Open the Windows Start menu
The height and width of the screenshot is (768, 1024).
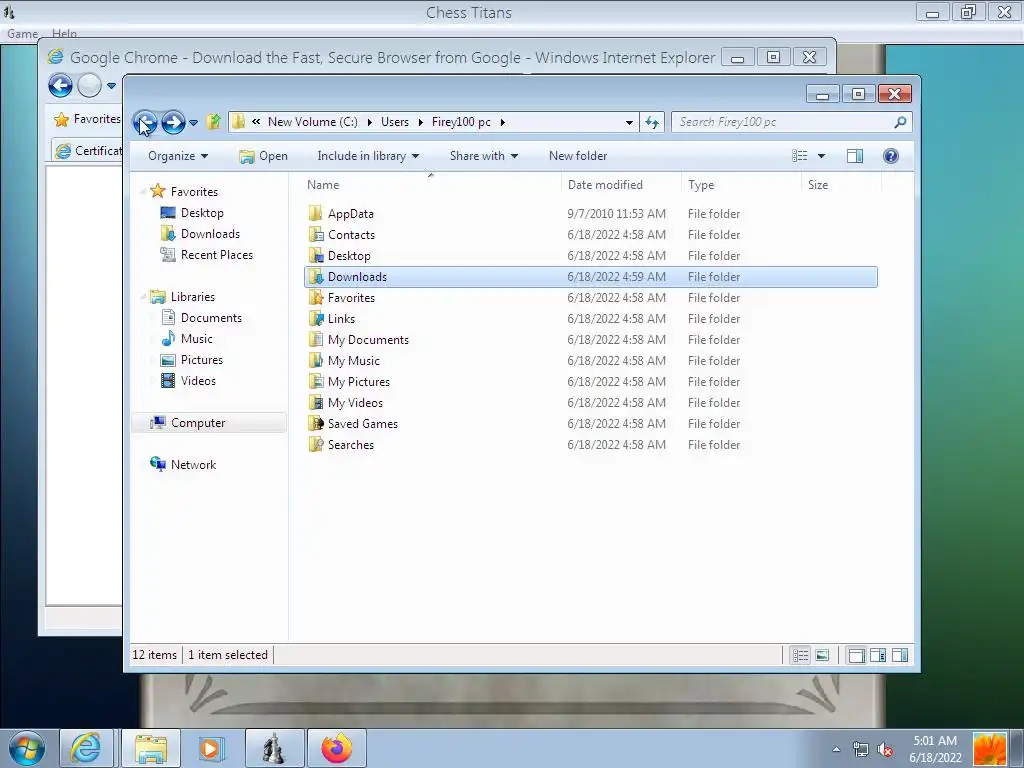[27, 748]
